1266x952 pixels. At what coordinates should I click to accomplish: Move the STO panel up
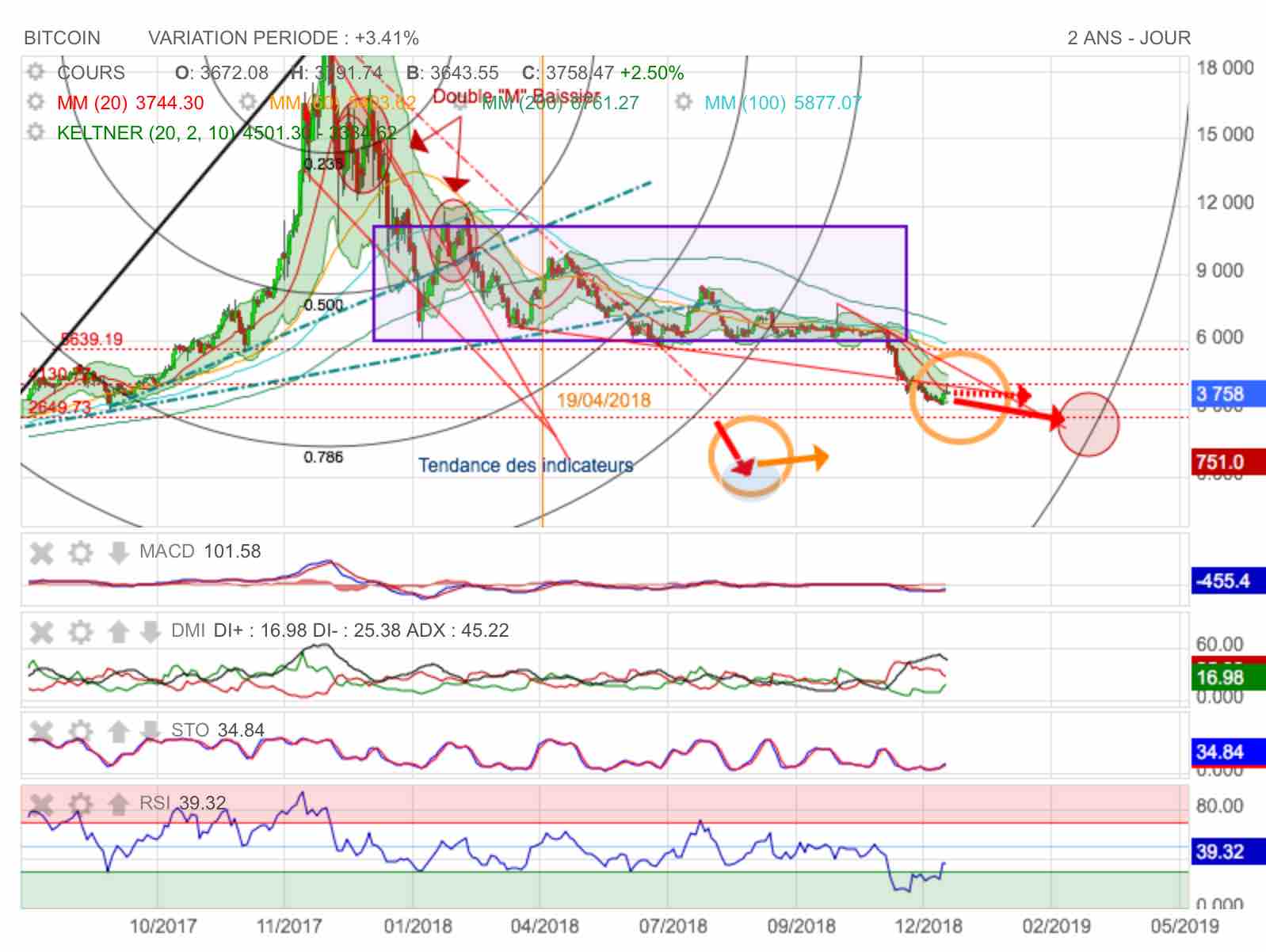click(x=118, y=730)
